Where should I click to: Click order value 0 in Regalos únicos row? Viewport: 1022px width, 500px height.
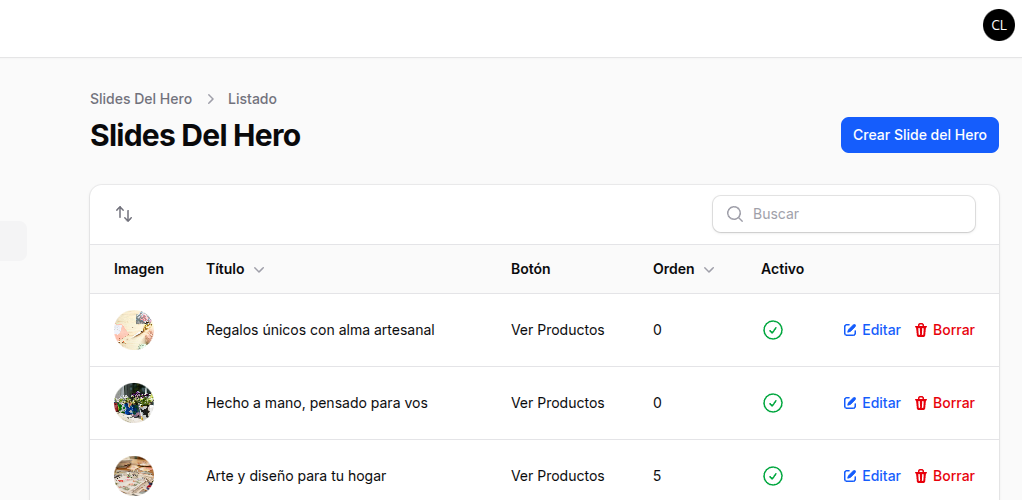[x=657, y=330]
